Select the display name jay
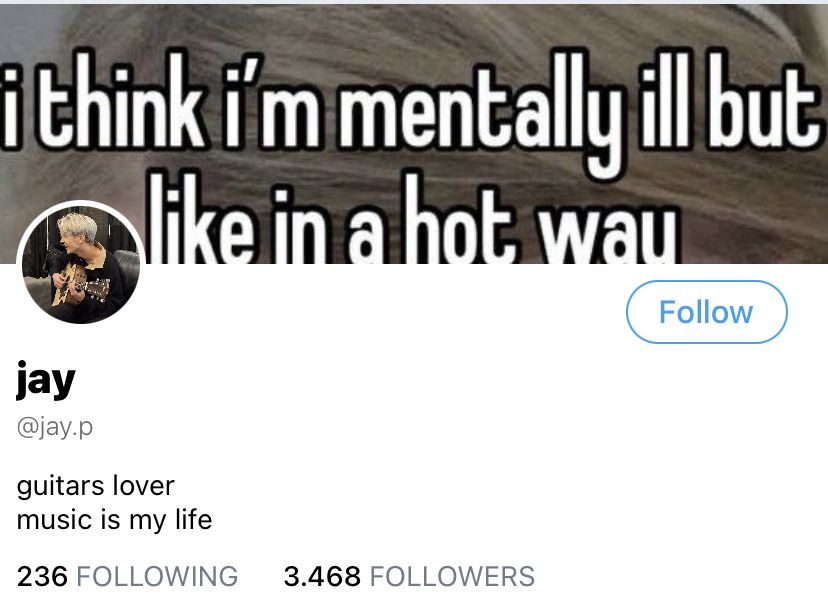Image resolution: width=828 pixels, height=601 pixels. pos(46,380)
